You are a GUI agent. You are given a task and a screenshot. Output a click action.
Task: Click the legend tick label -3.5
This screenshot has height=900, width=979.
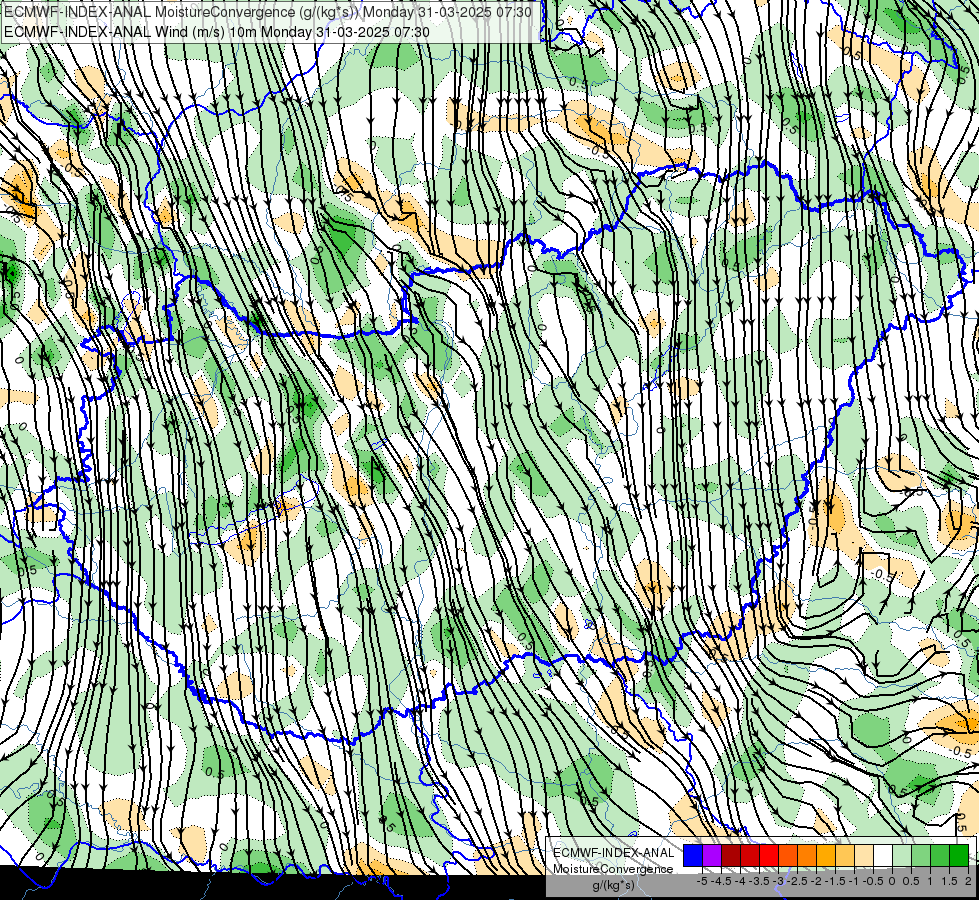(x=759, y=881)
